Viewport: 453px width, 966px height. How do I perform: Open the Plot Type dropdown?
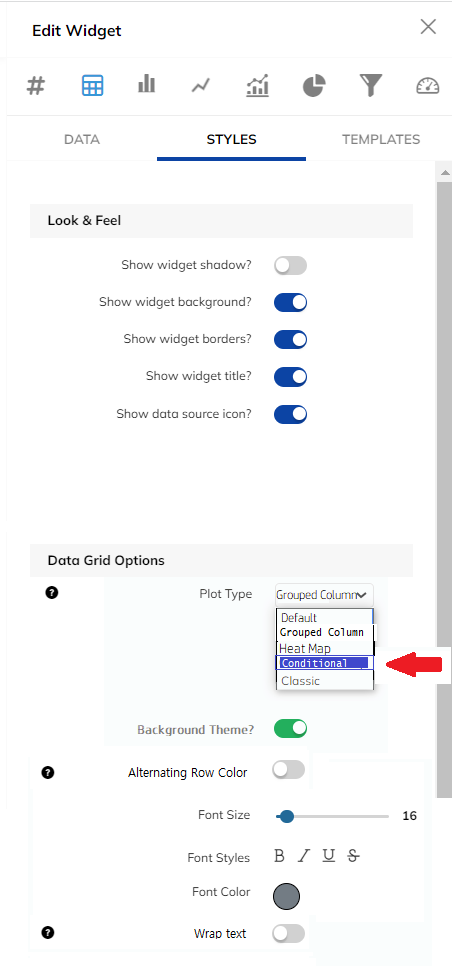coord(324,595)
